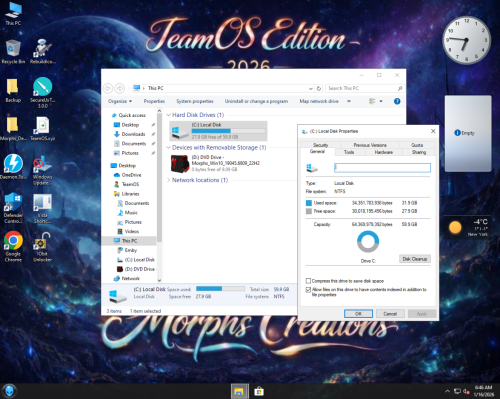
Task: Click System properties in Explorer toolbar
Action: pos(195,101)
